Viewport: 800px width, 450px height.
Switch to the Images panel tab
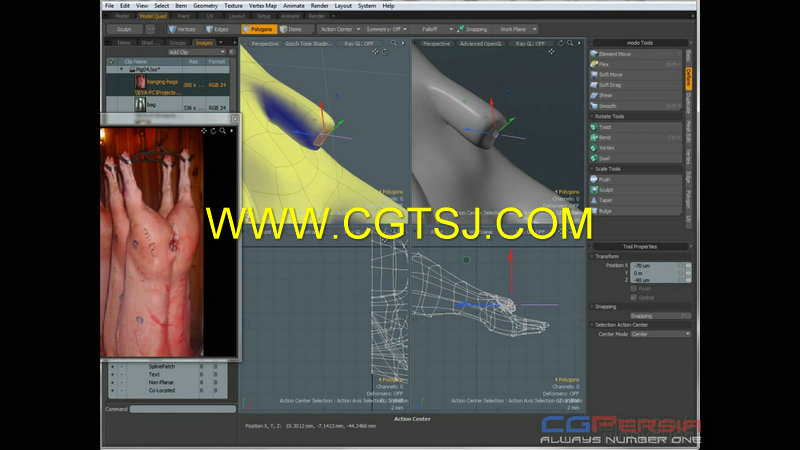click(204, 43)
